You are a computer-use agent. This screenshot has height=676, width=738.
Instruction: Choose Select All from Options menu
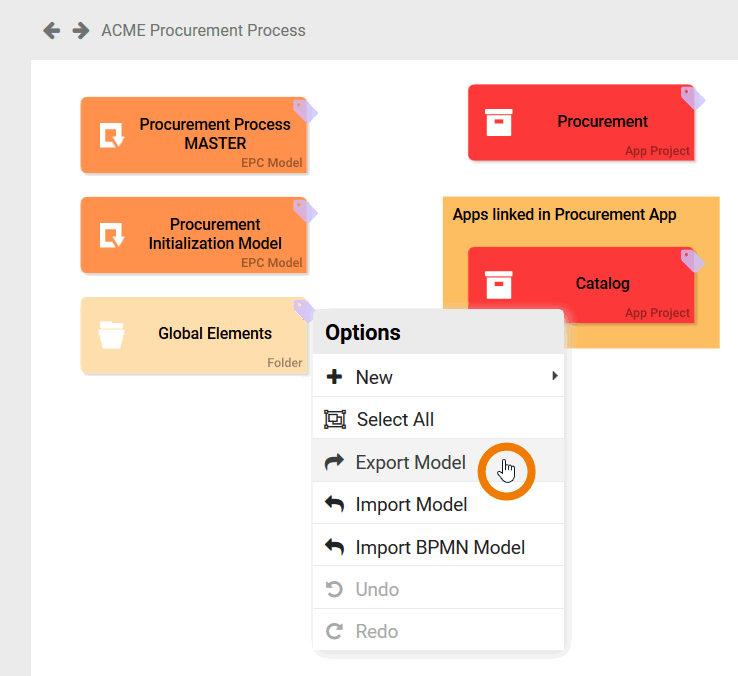(395, 419)
